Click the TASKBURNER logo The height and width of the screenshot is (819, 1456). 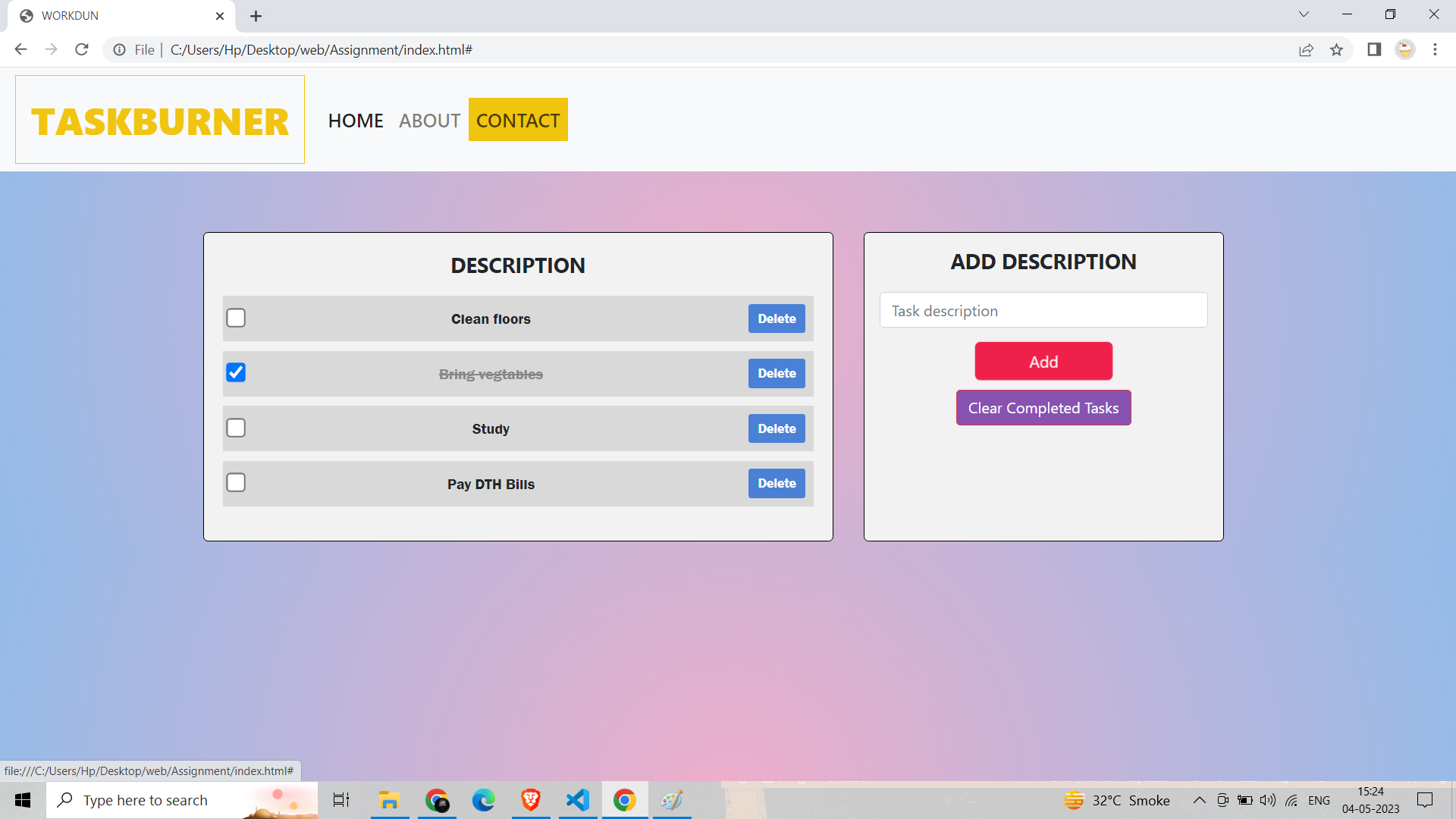click(160, 120)
